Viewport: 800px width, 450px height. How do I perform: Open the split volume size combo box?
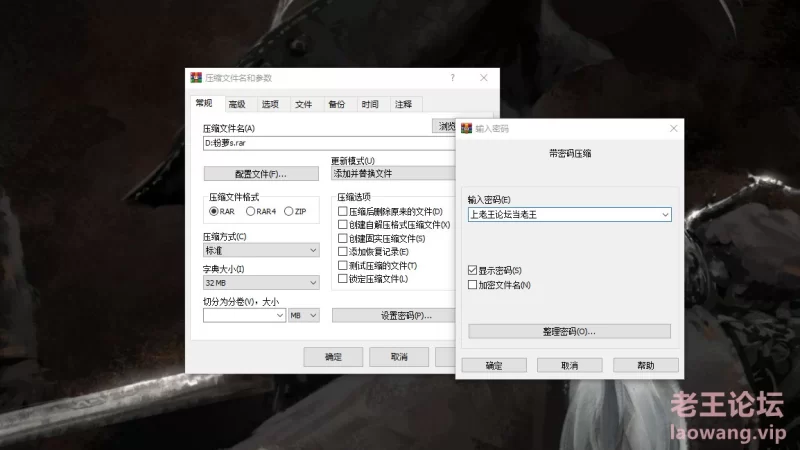(244, 315)
